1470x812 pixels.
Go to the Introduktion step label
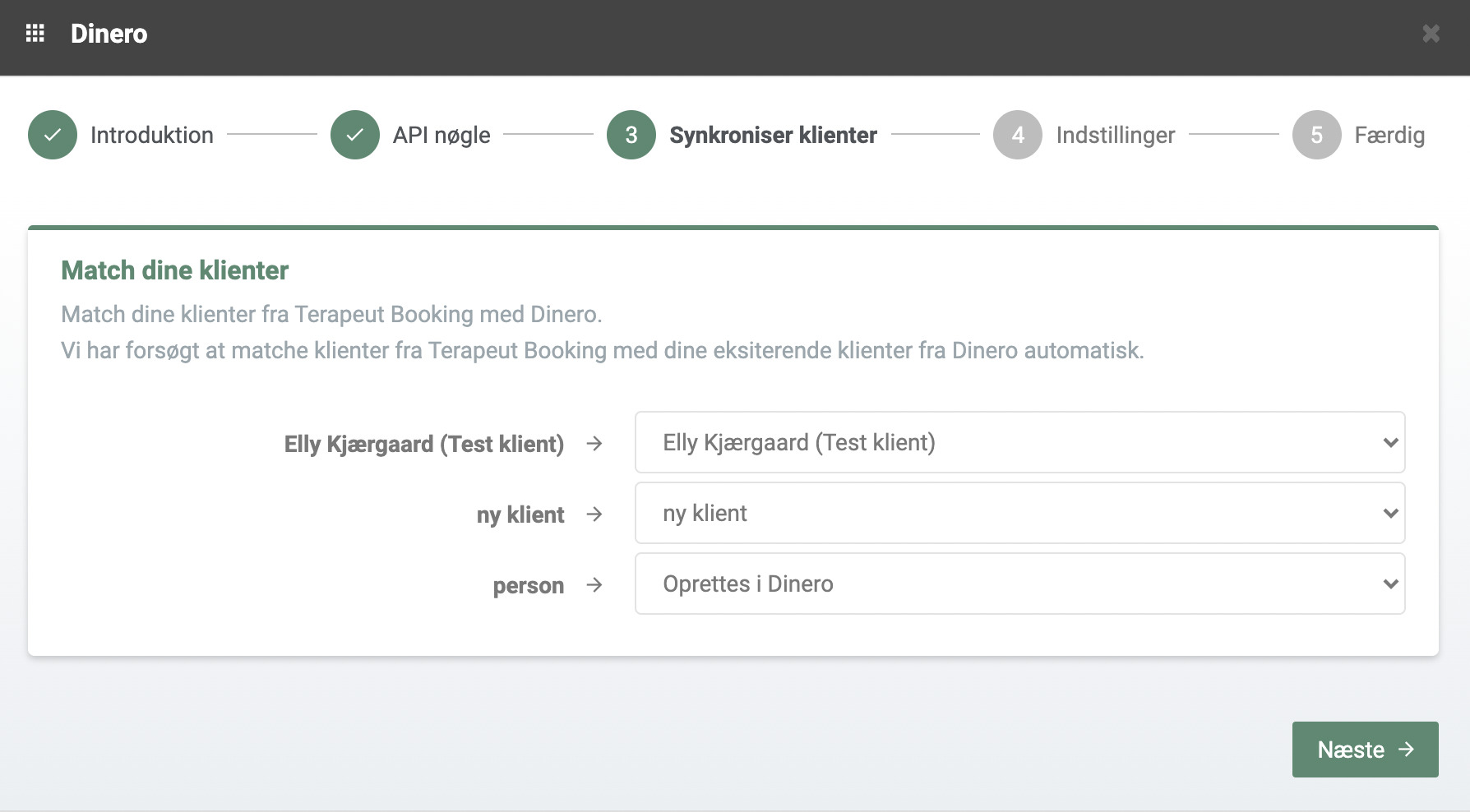[x=152, y=135]
